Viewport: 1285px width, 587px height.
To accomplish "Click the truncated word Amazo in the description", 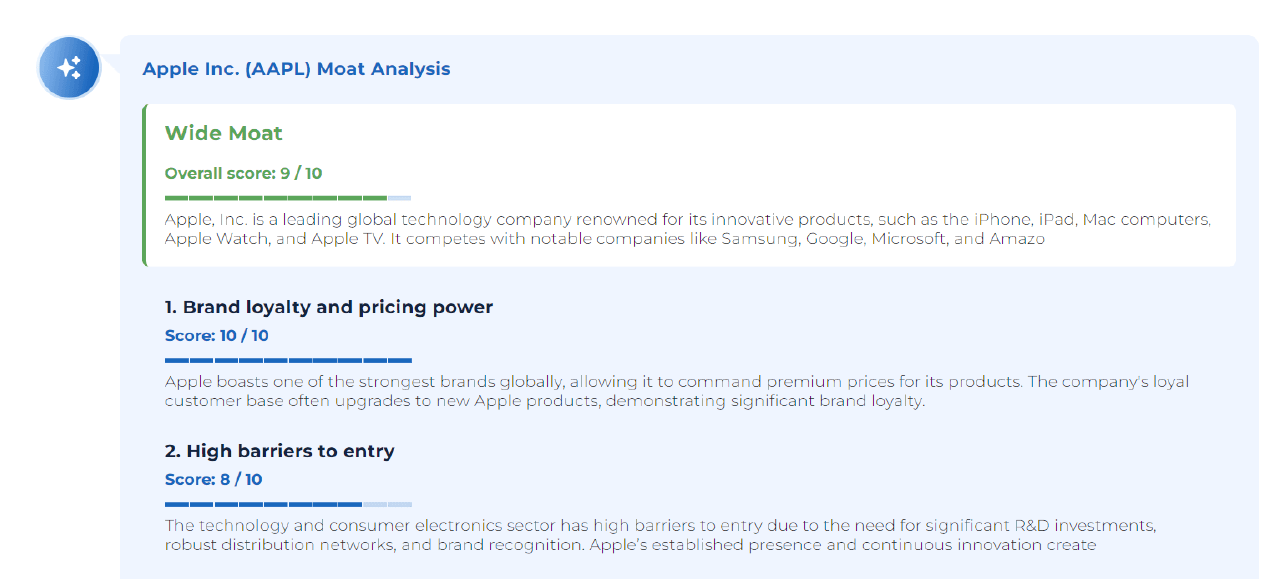I will click(x=1017, y=239).
